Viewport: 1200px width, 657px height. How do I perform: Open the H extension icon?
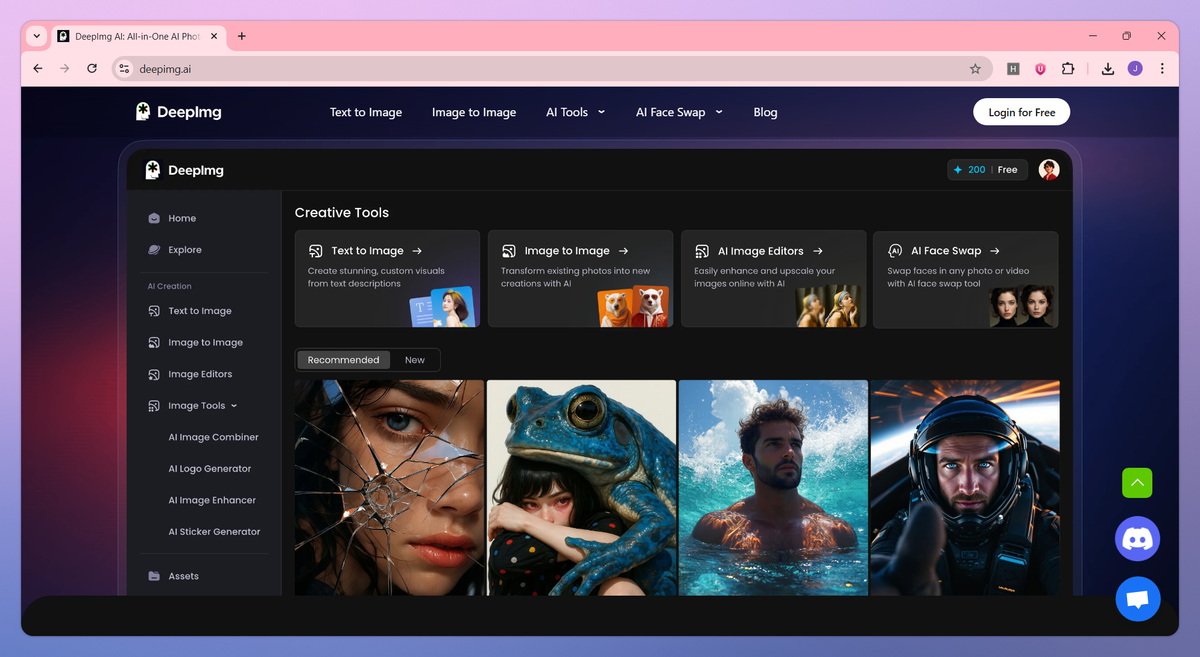tap(1013, 69)
